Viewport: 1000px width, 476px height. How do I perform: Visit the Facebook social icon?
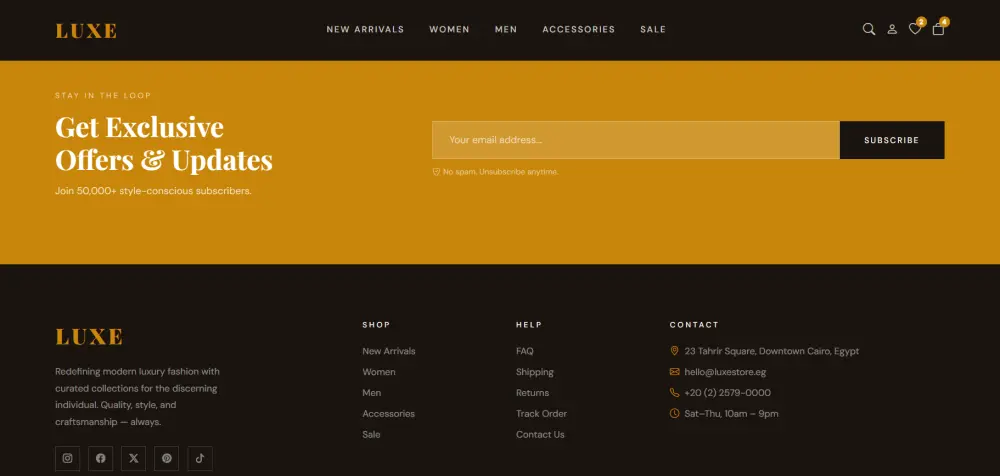(101, 458)
